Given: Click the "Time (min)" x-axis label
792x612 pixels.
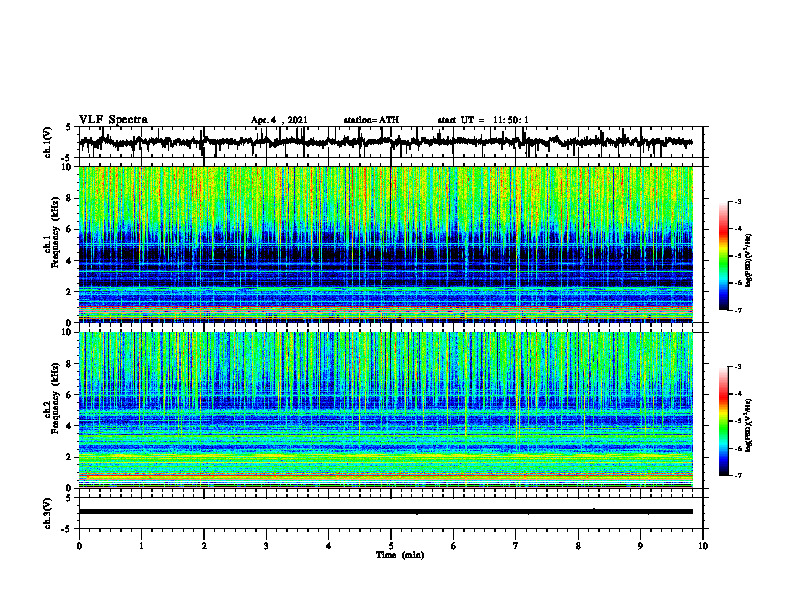Looking at the screenshot, I should pos(400,555).
